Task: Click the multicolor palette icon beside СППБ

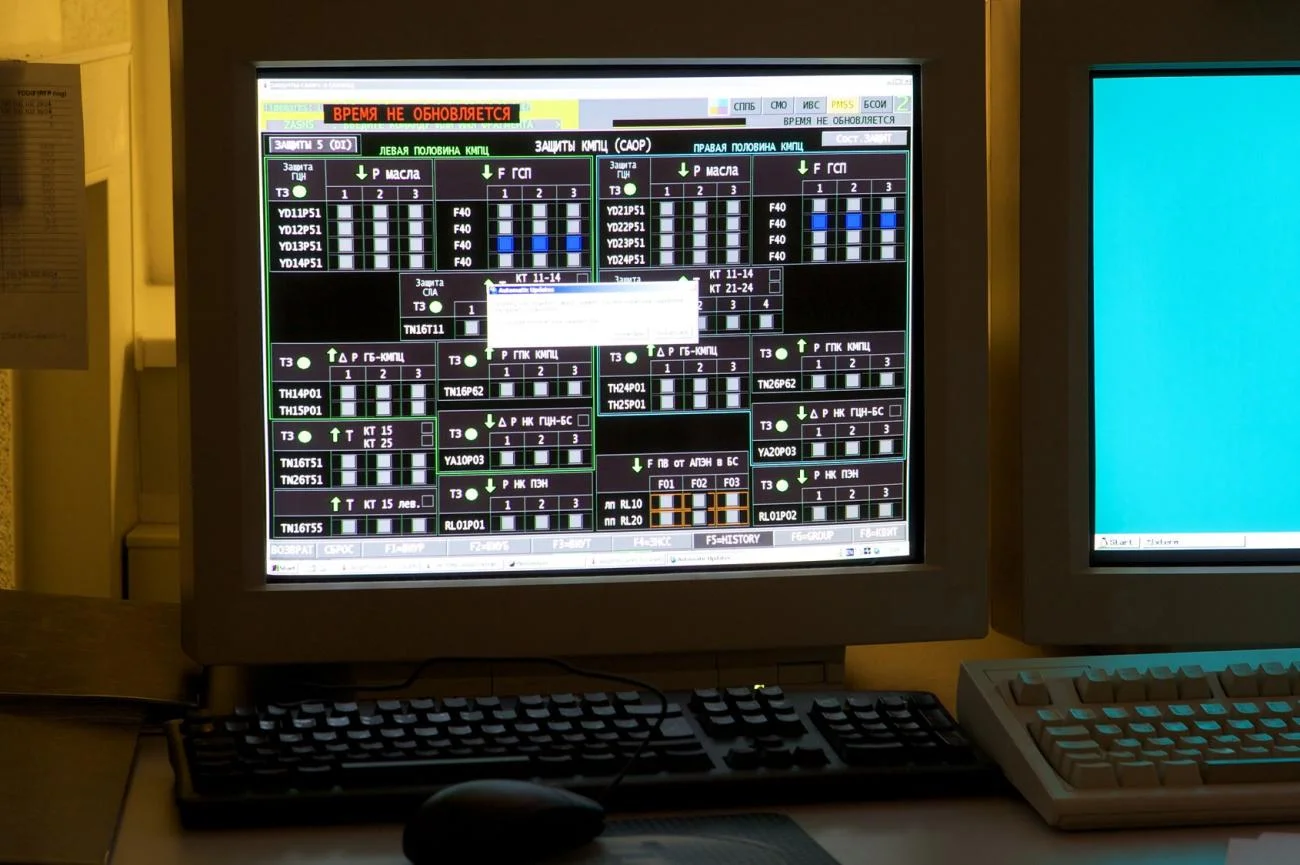Action: [718, 106]
